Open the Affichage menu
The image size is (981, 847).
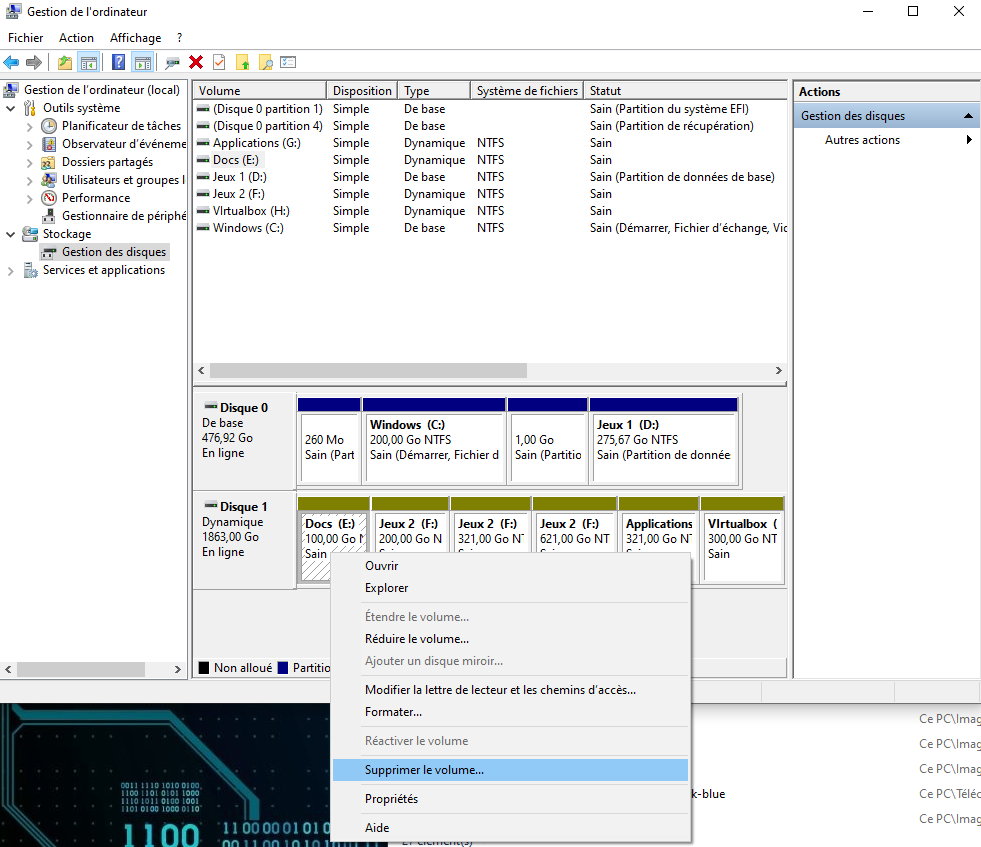click(x=135, y=38)
